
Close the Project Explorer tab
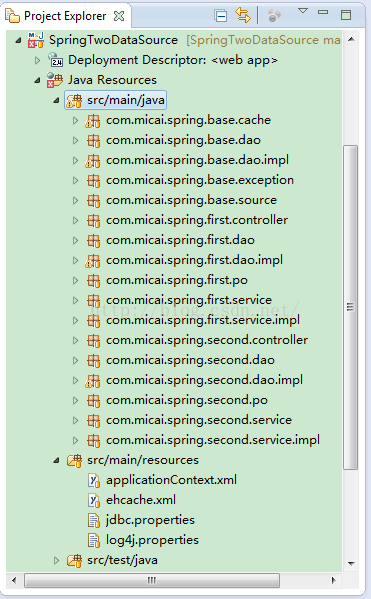tap(119, 16)
